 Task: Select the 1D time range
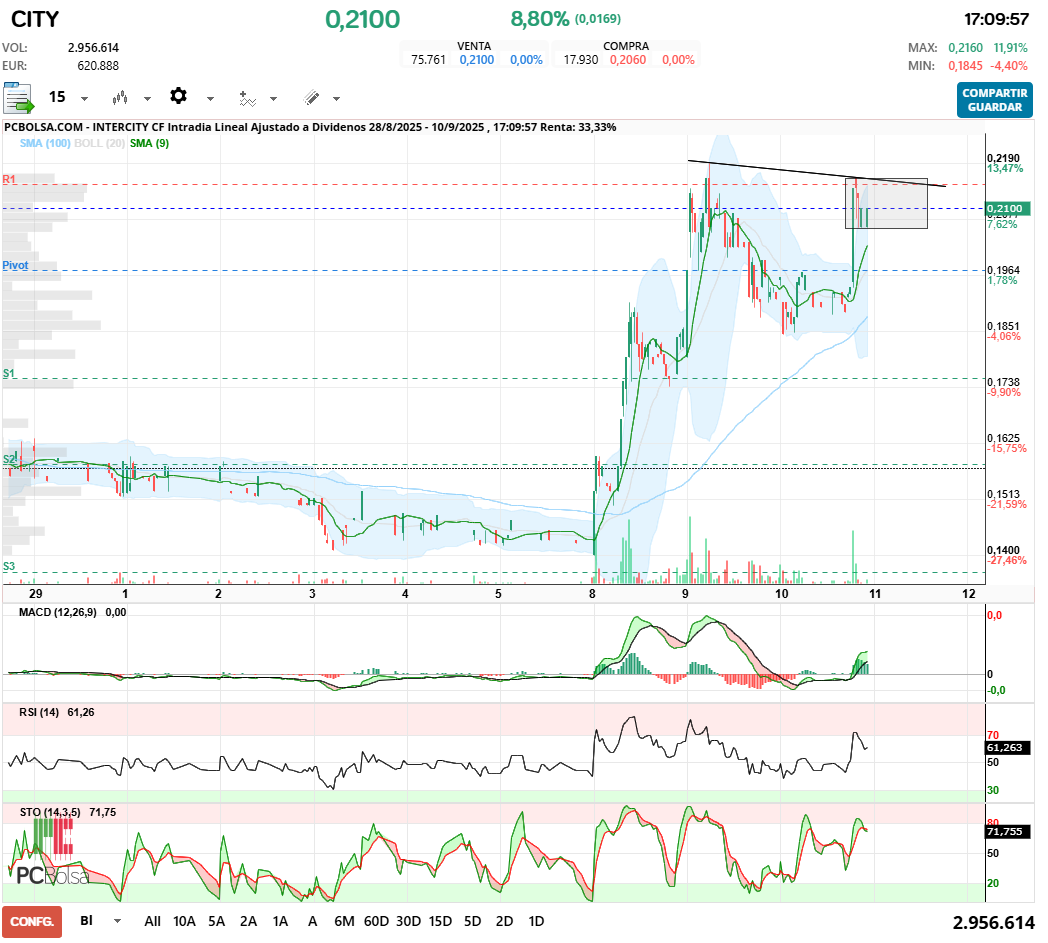click(536, 922)
